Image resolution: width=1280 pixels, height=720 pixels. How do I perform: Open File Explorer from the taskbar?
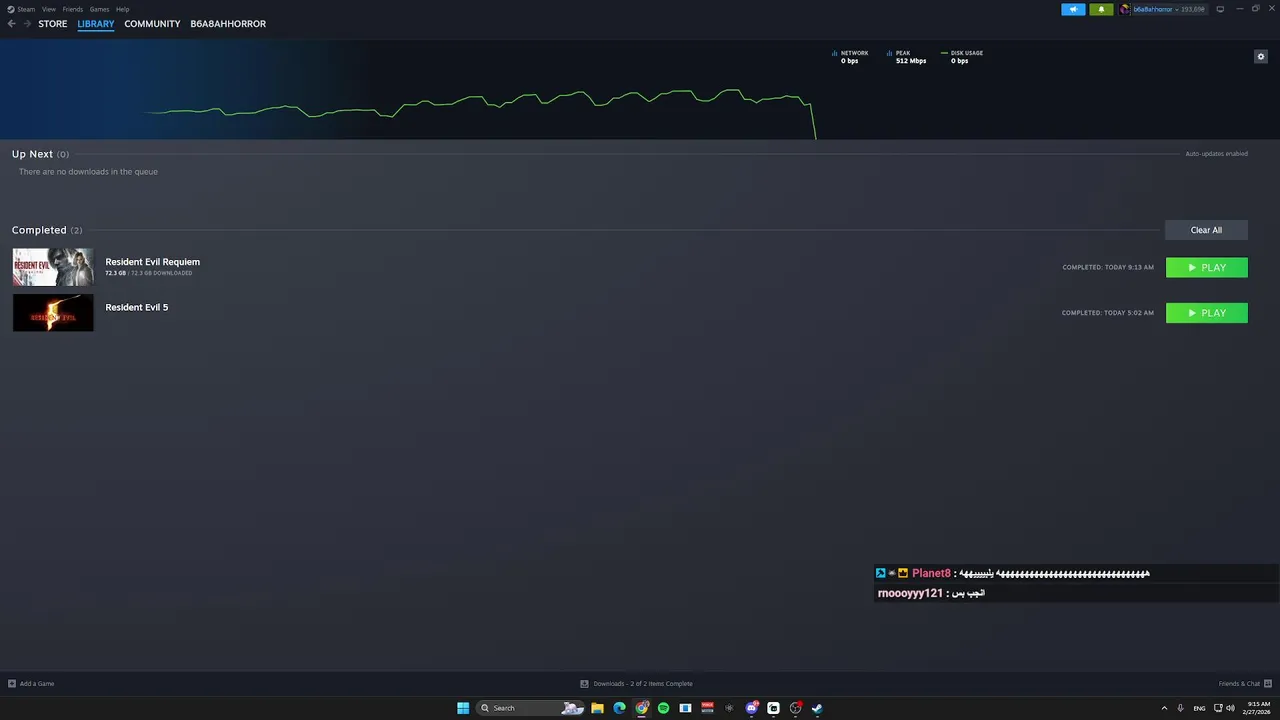click(x=597, y=708)
